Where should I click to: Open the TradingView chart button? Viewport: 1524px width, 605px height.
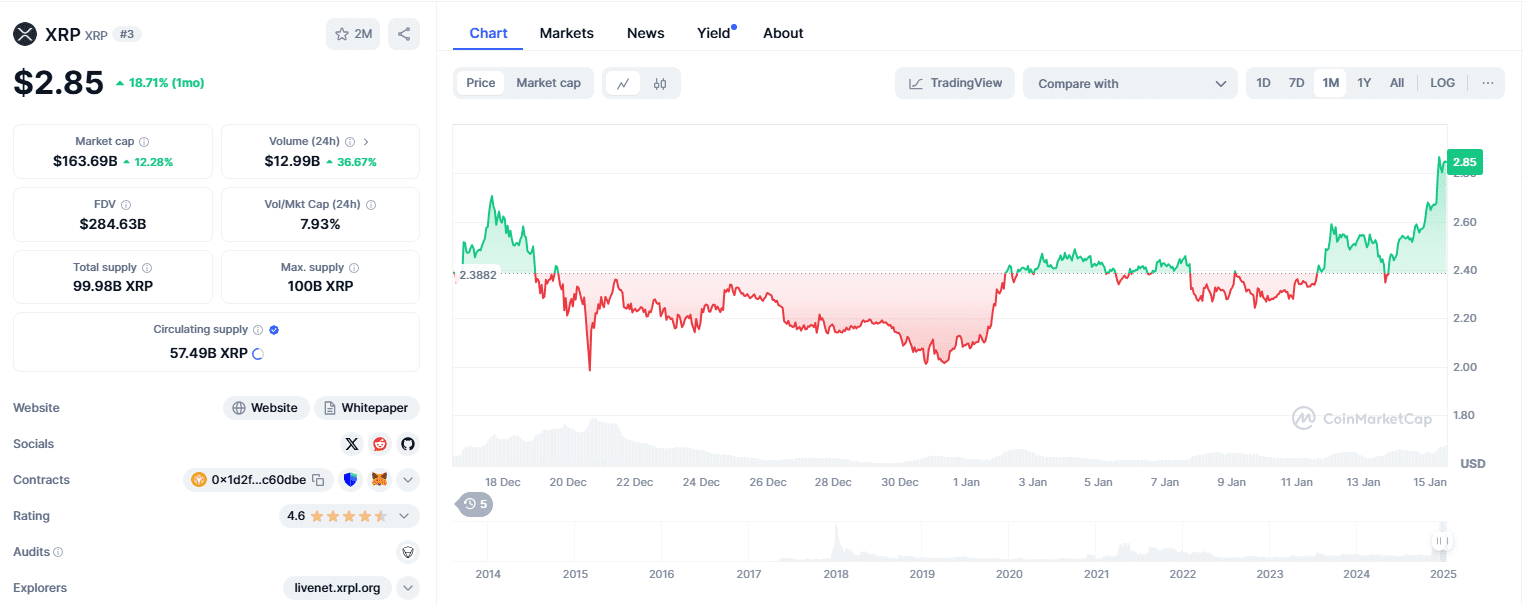(955, 83)
